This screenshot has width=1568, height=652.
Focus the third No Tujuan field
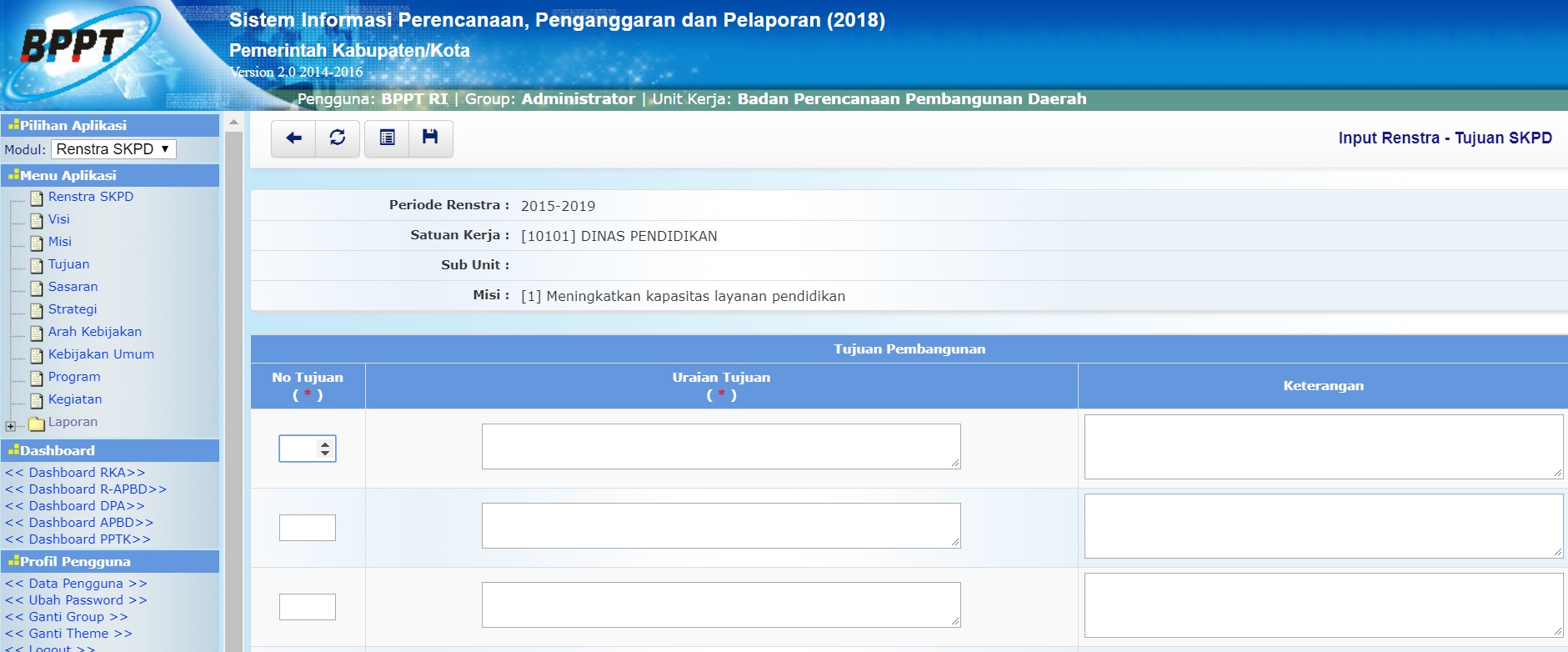pos(308,607)
